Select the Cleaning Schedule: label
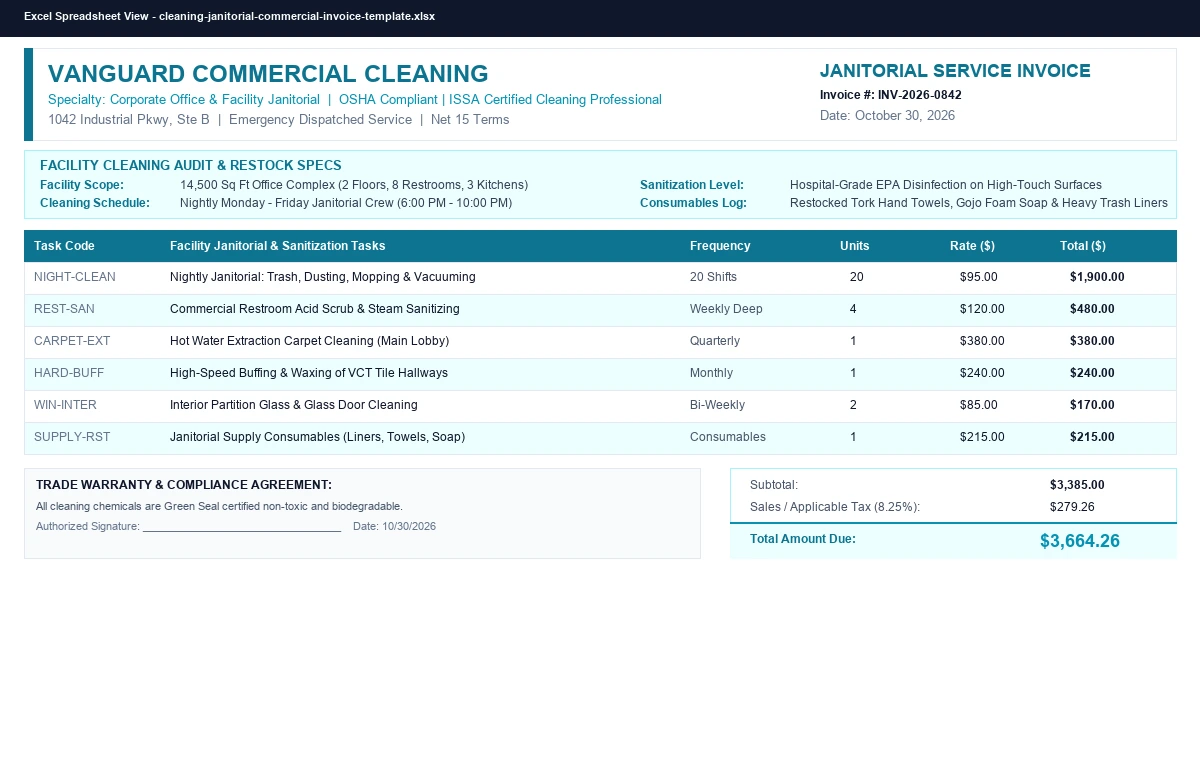Screen dimensions: 1200x760 95,203
